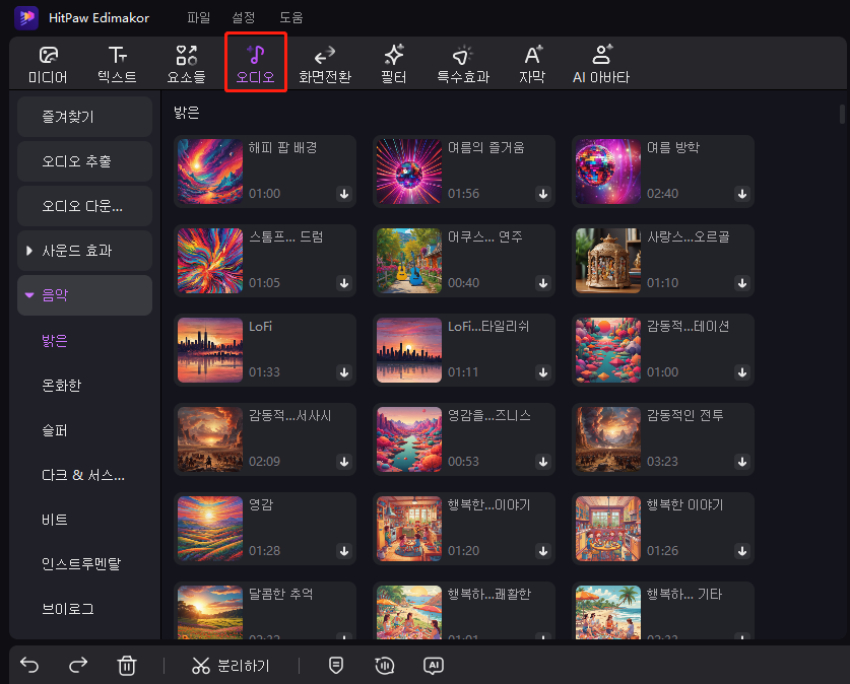Open the 필터 (Filters) panel
Image resolution: width=850 pixels, height=684 pixels.
pyautogui.click(x=394, y=64)
